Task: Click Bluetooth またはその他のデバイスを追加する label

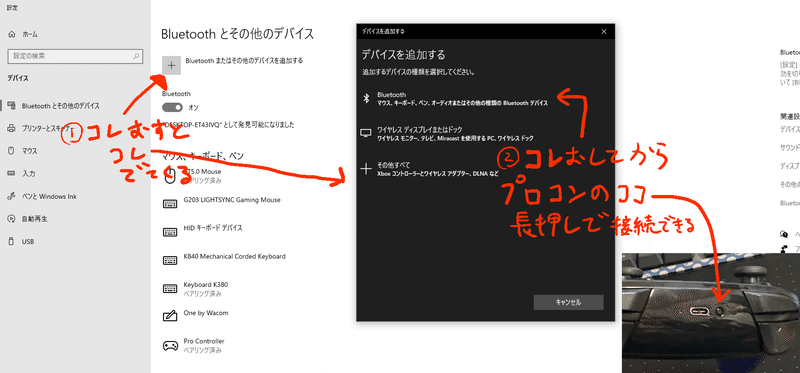Action: [244, 61]
